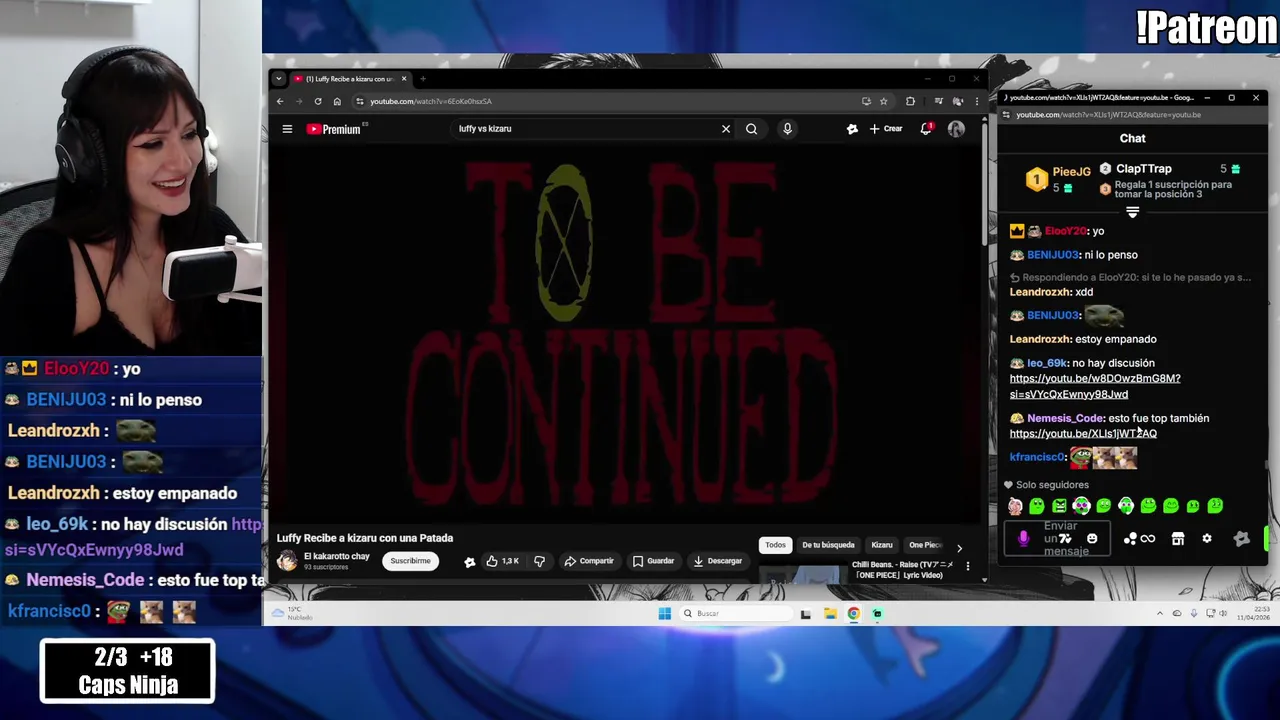Image resolution: width=1280 pixels, height=720 pixels.
Task: Open Chrome from the taskbar
Action: pos(853,614)
